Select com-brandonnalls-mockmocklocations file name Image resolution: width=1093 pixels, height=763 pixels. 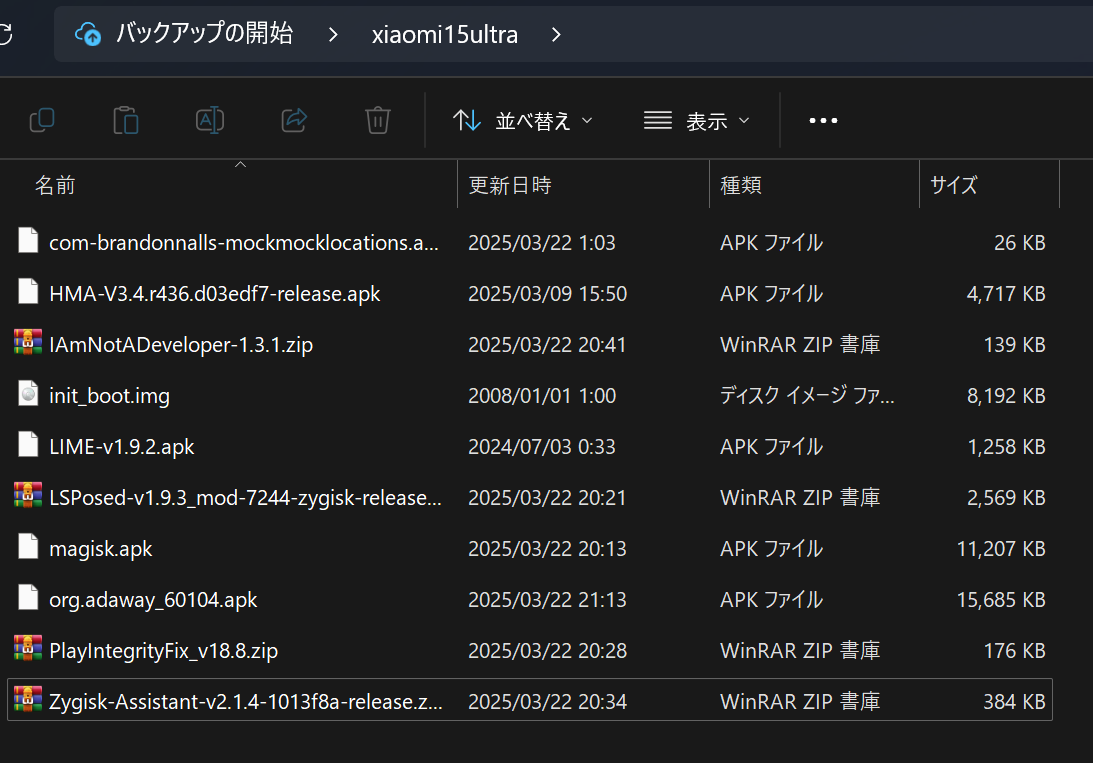click(244, 242)
